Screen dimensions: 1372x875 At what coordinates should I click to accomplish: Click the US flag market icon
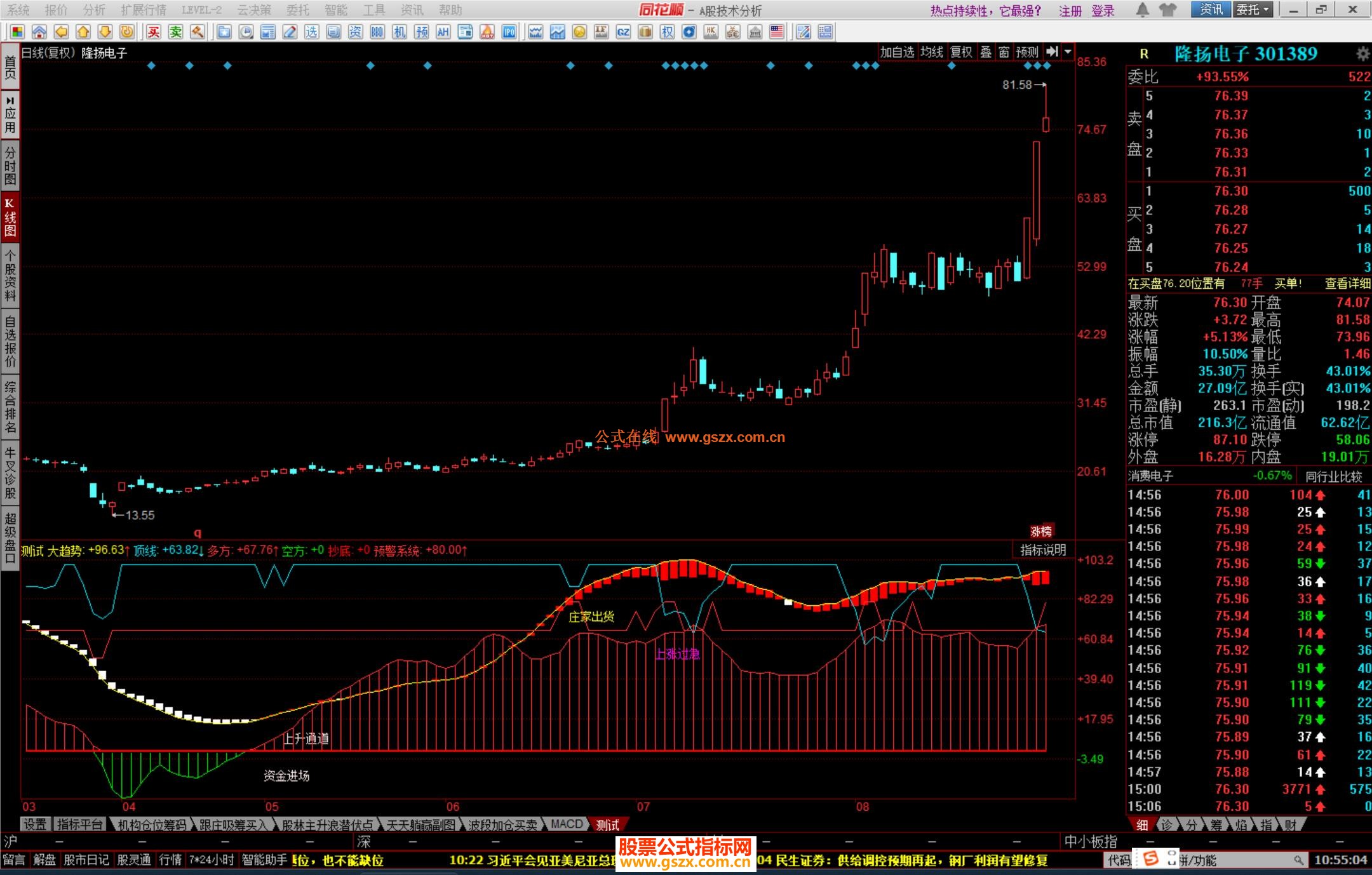pyautogui.click(x=776, y=32)
